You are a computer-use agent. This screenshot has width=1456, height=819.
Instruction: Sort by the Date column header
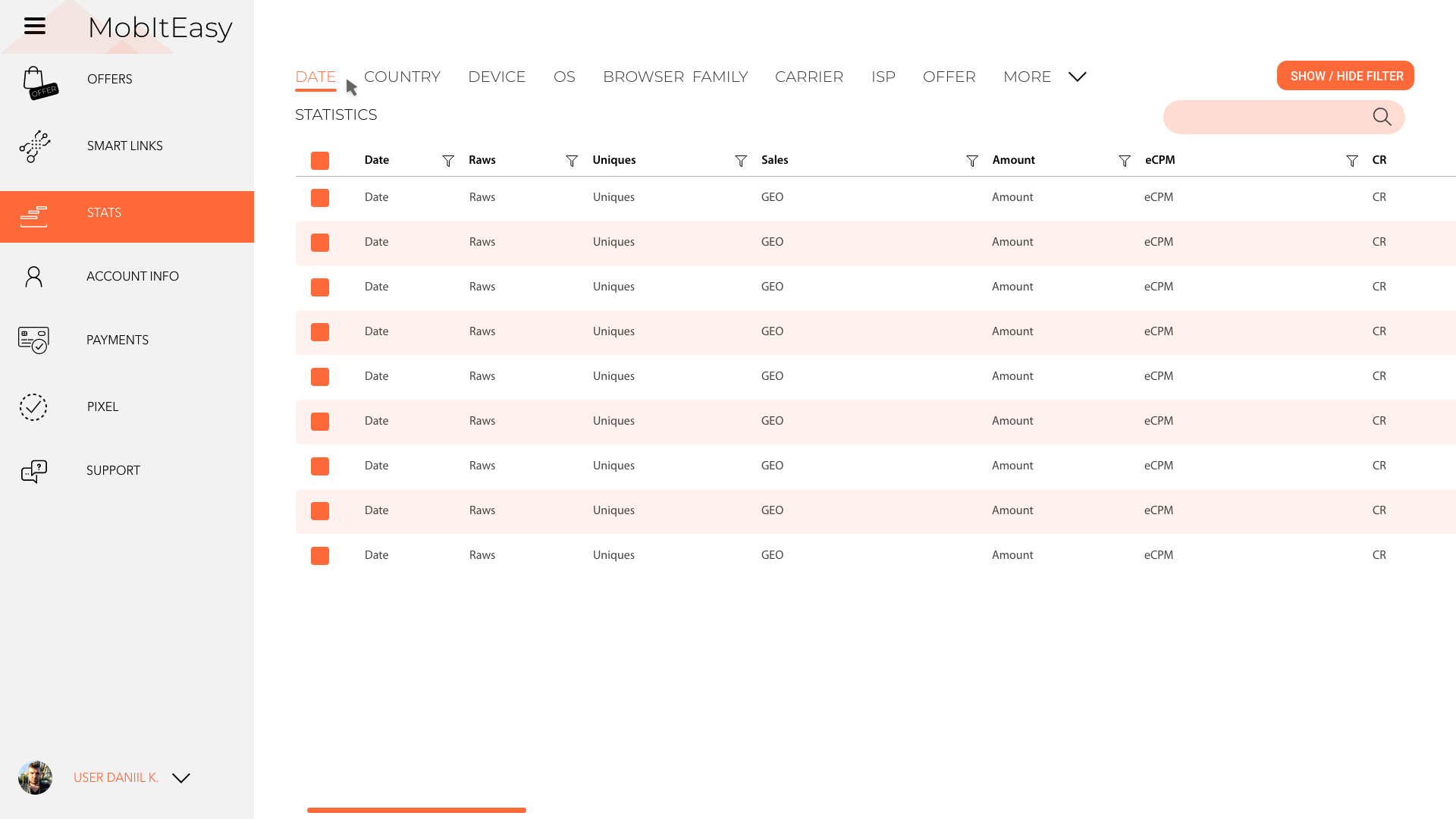tap(377, 160)
